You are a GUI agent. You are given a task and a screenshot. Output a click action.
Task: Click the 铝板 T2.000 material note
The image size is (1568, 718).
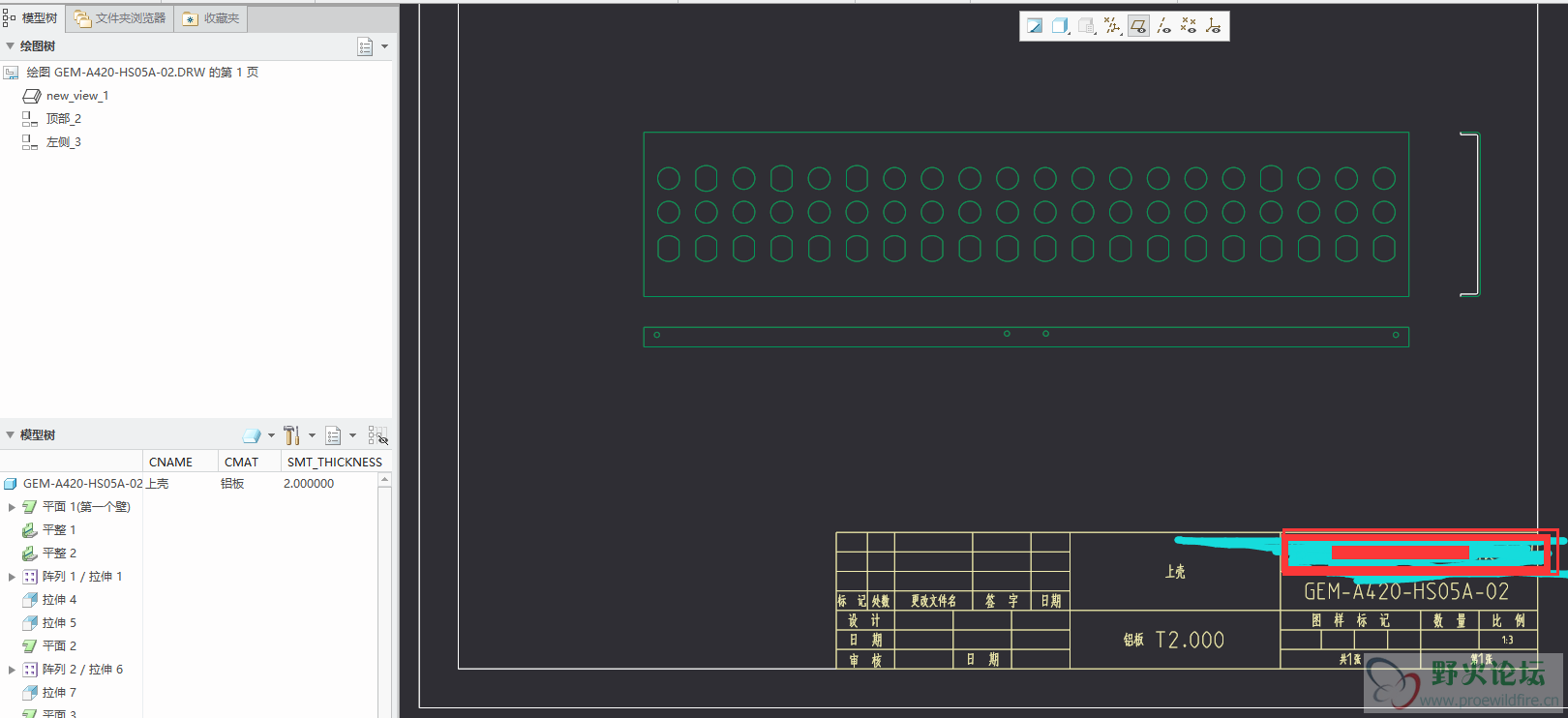(x=1174, y=640)
